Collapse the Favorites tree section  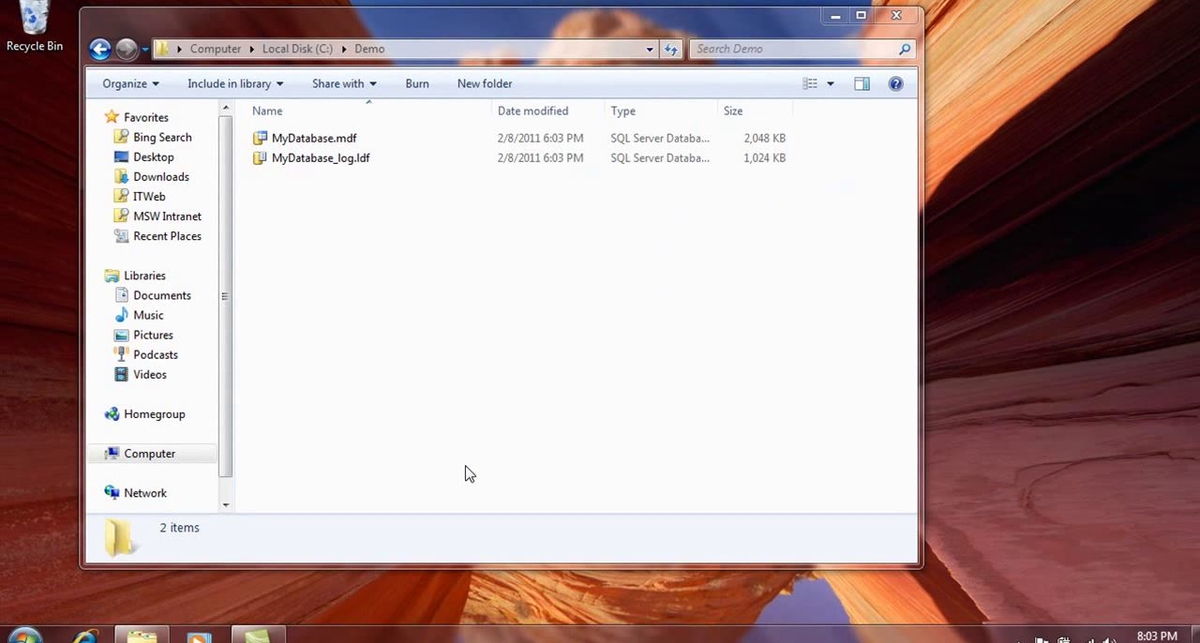click(x=98, y=117)
